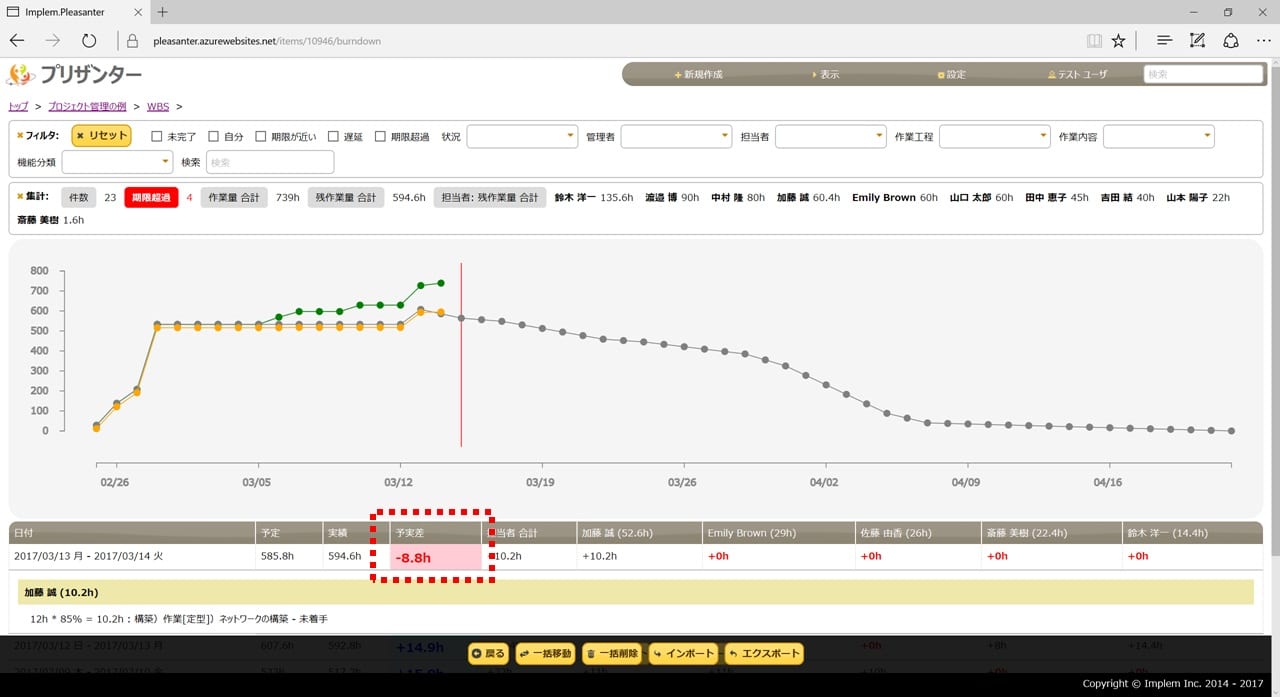Open the 担当者 filter dropdown

pyautogui.click(x=830, y=137)
